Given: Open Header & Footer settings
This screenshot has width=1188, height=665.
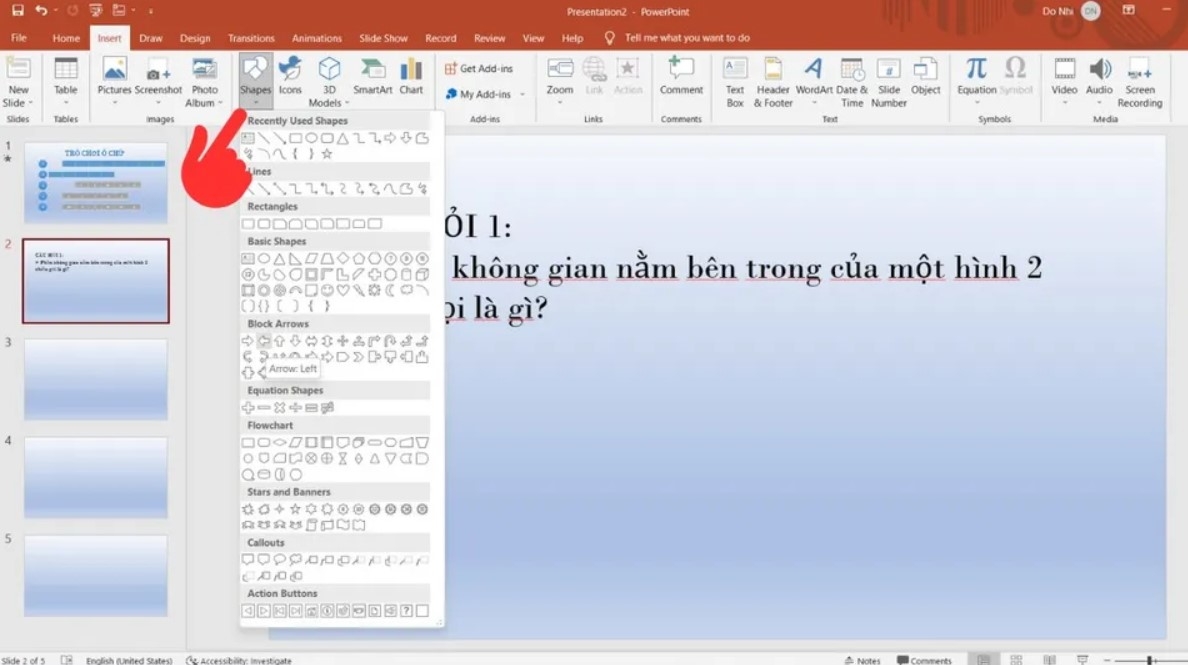Looking at the screenshot, I should (773, 81).
